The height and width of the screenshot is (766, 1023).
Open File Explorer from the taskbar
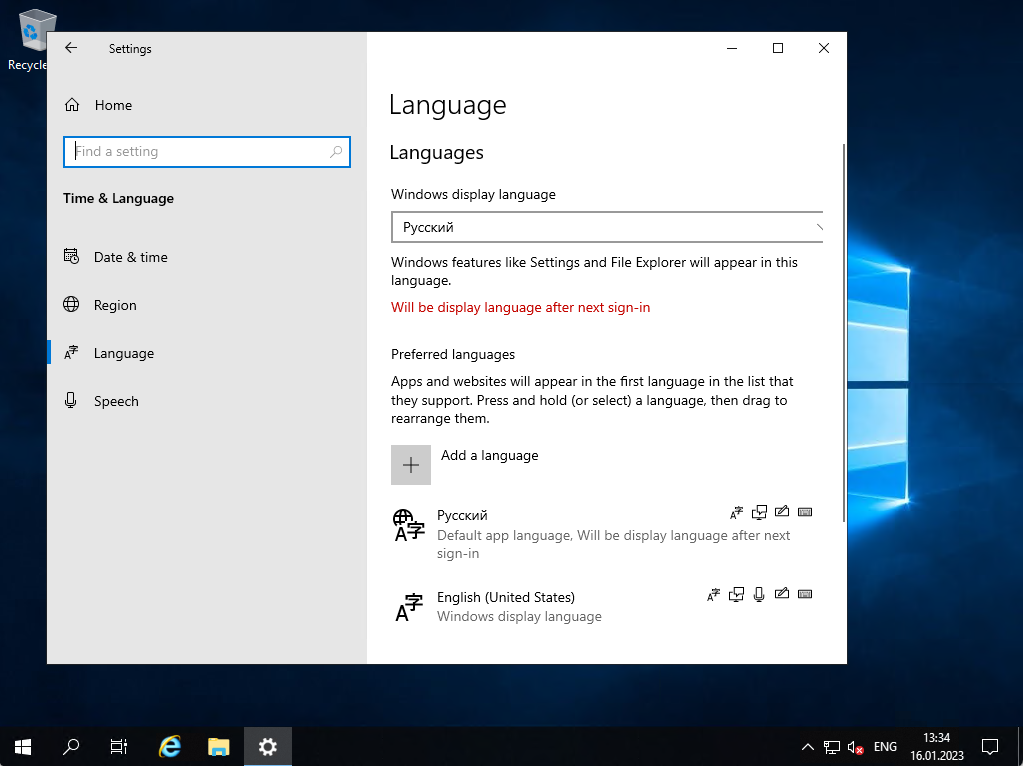click(218, 746)
